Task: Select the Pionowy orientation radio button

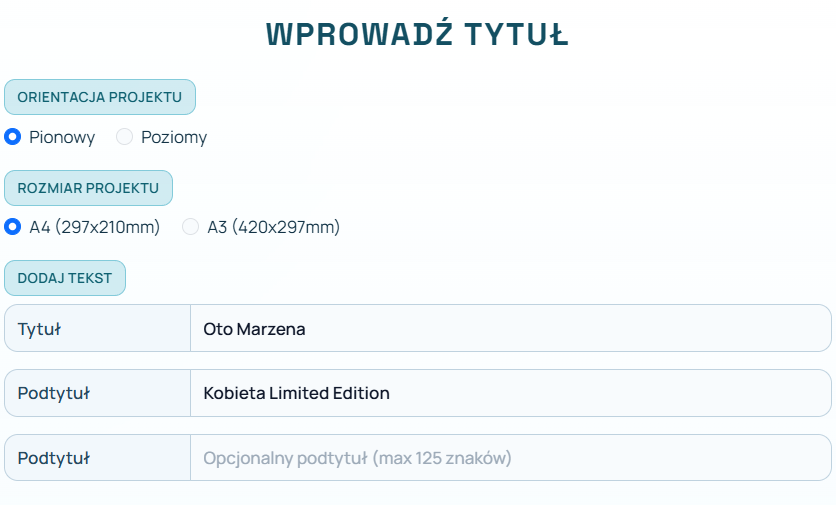Action: (13, 137)
